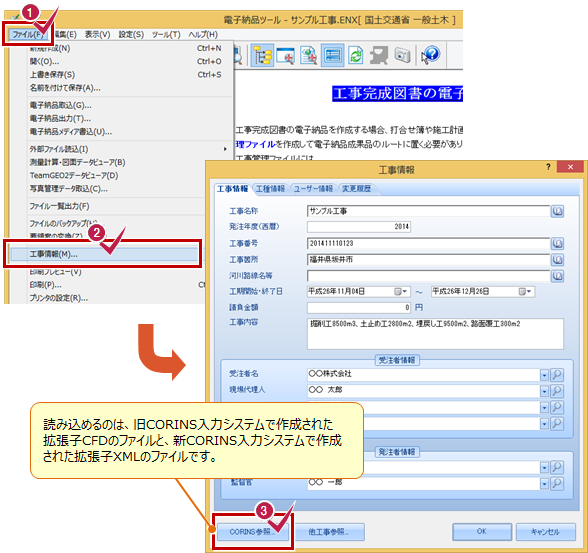Click the green refresh toolbar icon
Viewport: 588px width, 553px height.
coord(356,55)
